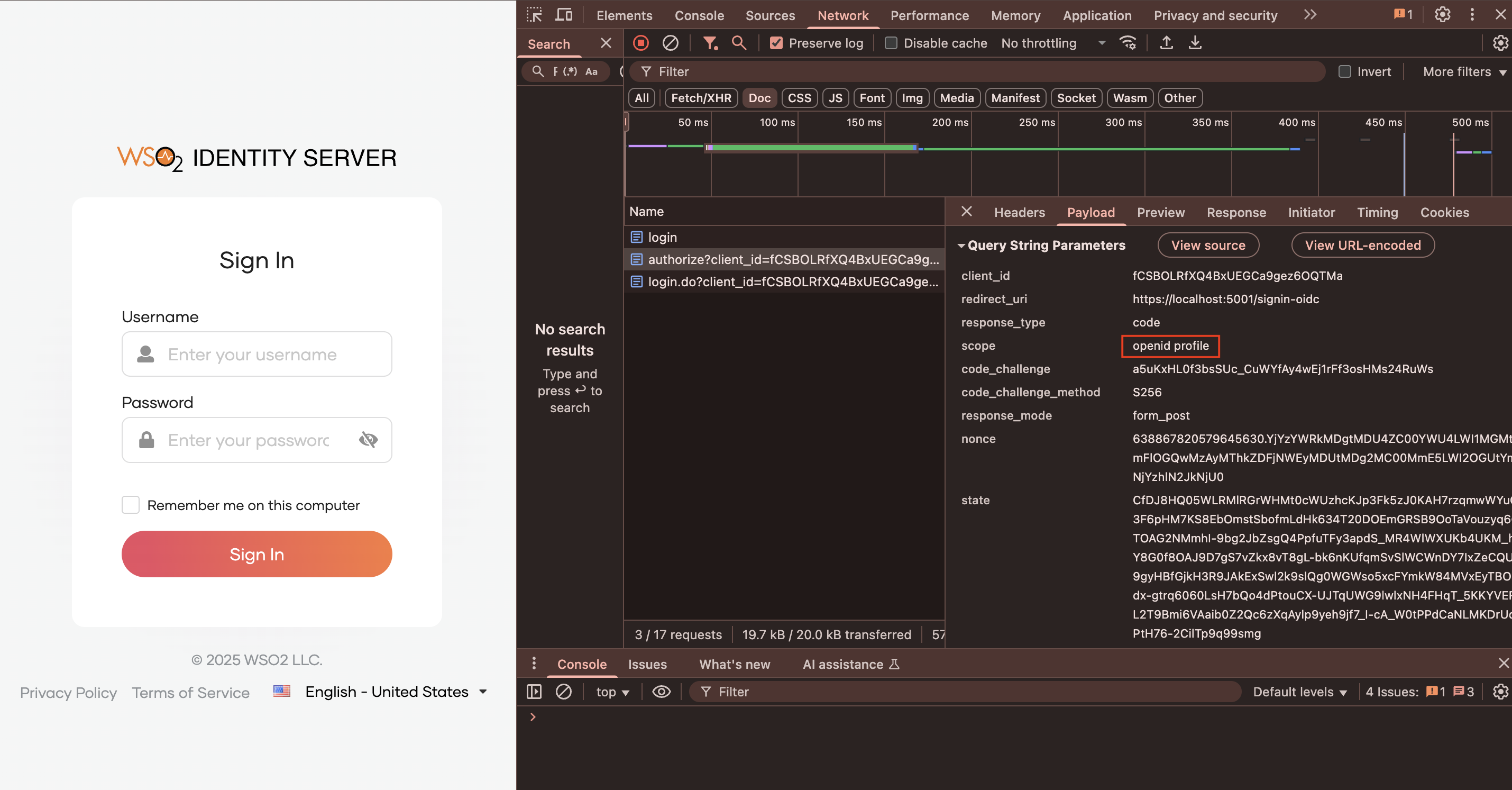This screenshot has width=1512, height=790.
Task: Open the Default levels dropdown
Action: click(1299, 692)
